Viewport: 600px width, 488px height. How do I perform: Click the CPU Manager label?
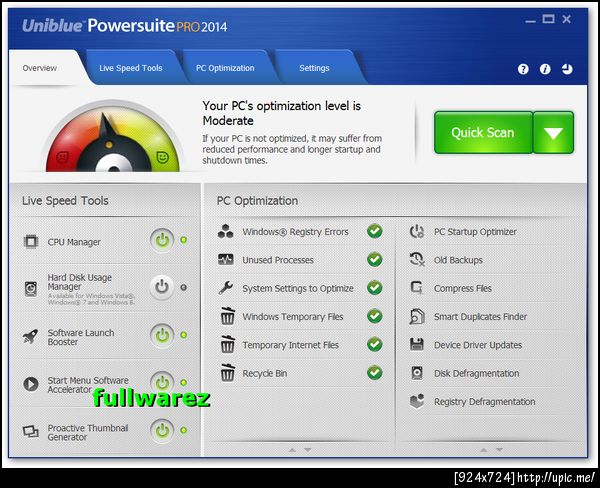[x=74, y=242]
